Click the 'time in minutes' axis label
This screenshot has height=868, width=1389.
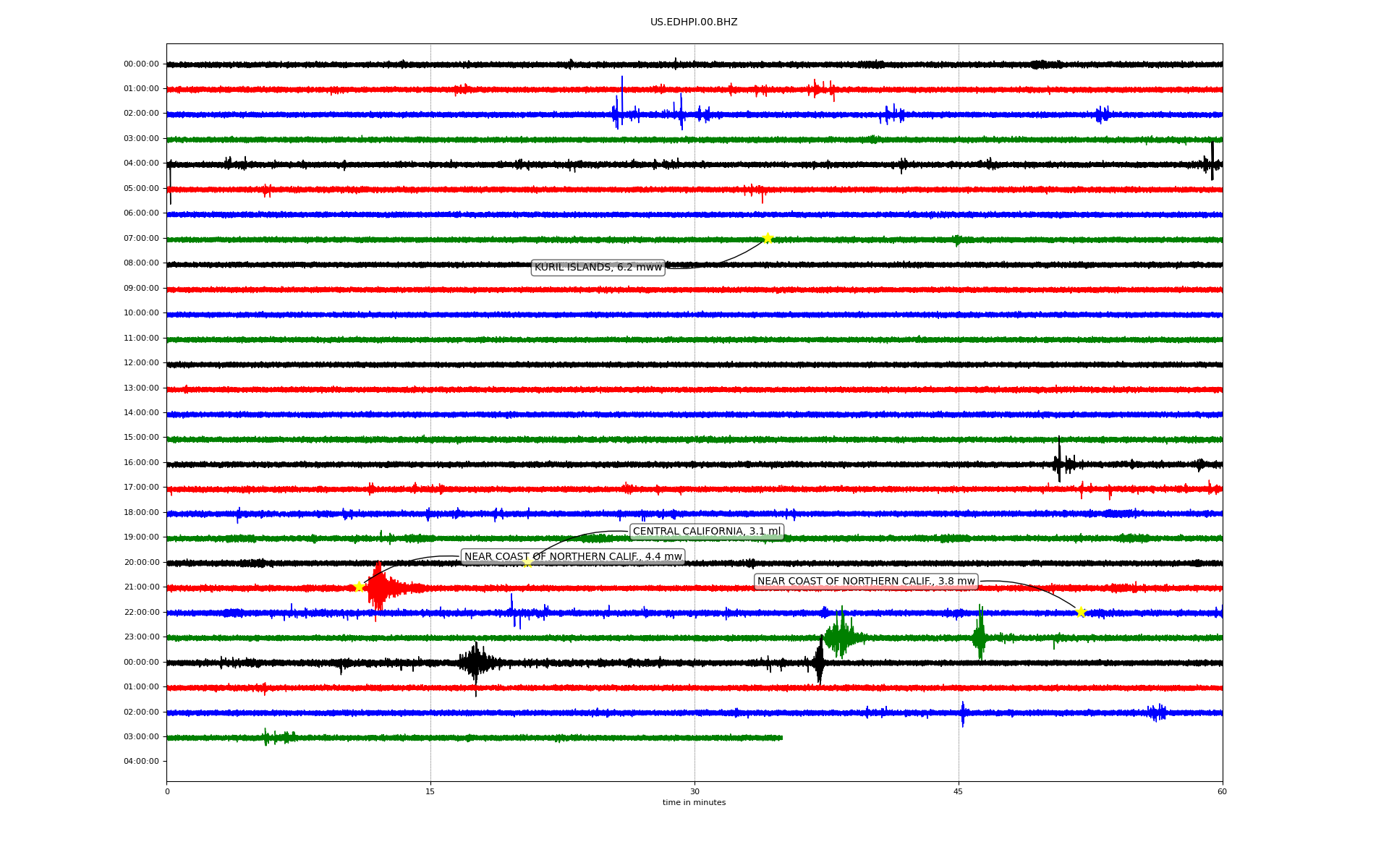[x=694, y=803]
